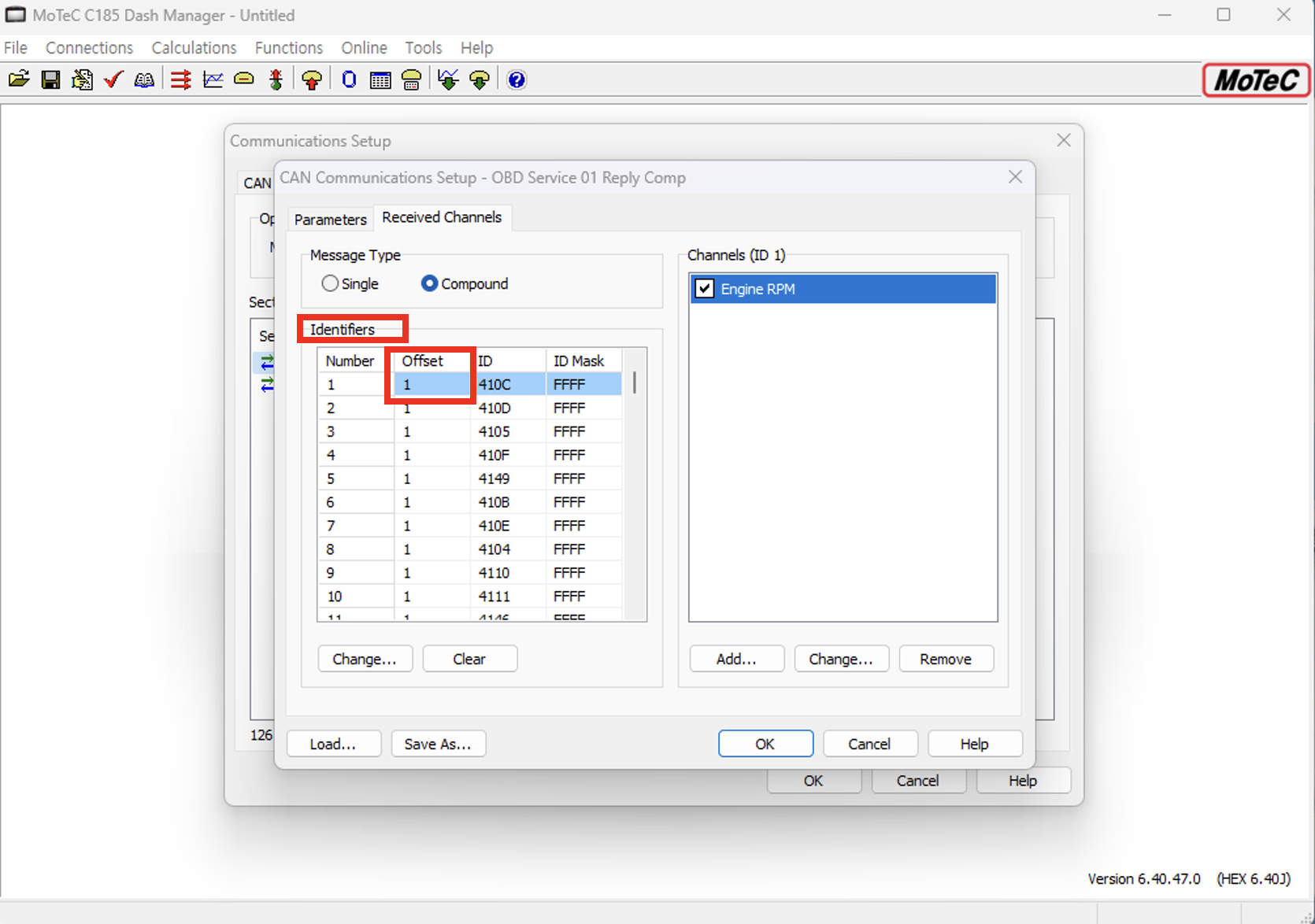
Task: Click the Change button under Channels list
Action: [841, 659]
